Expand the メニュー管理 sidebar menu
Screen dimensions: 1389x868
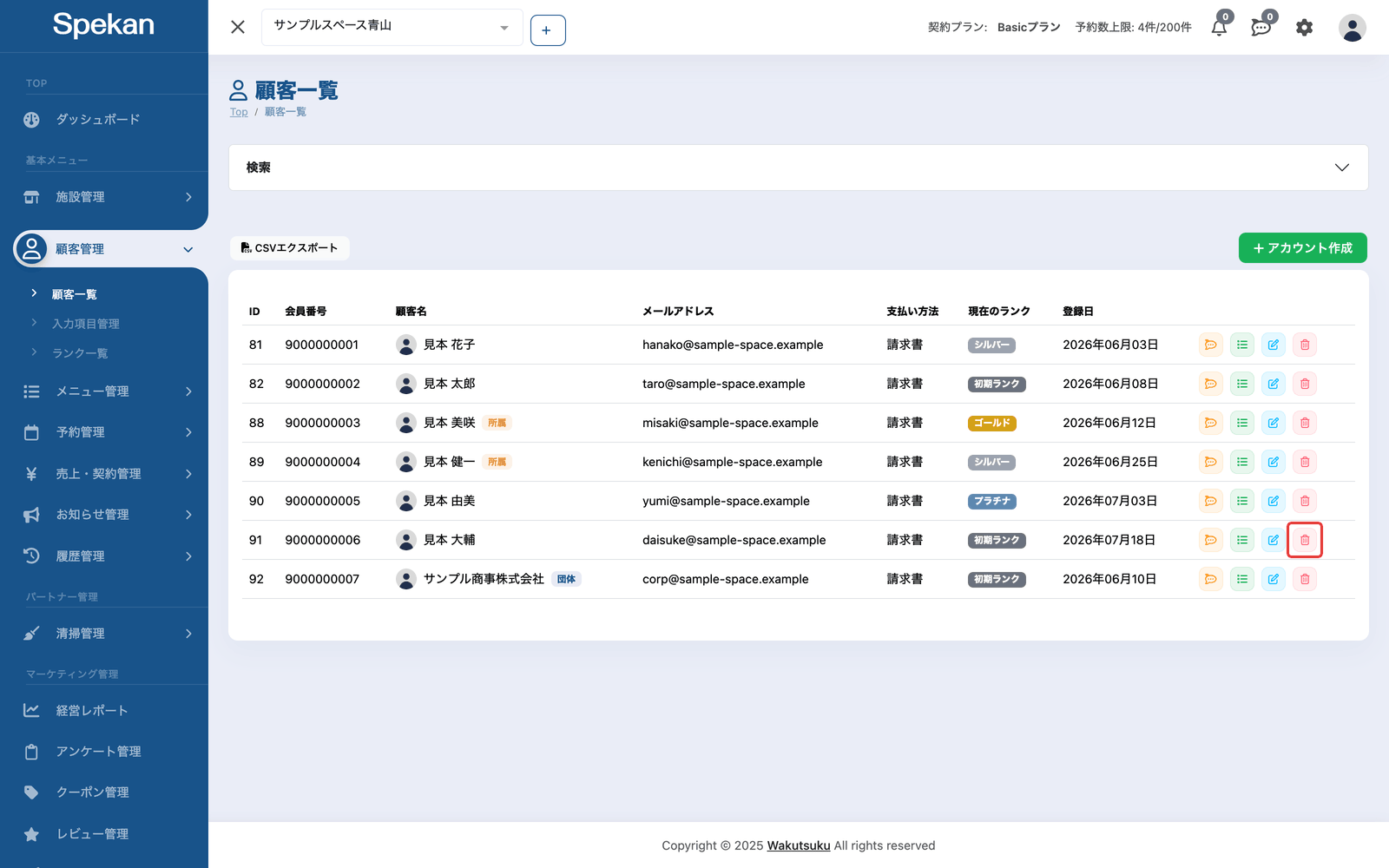(104, 391)
